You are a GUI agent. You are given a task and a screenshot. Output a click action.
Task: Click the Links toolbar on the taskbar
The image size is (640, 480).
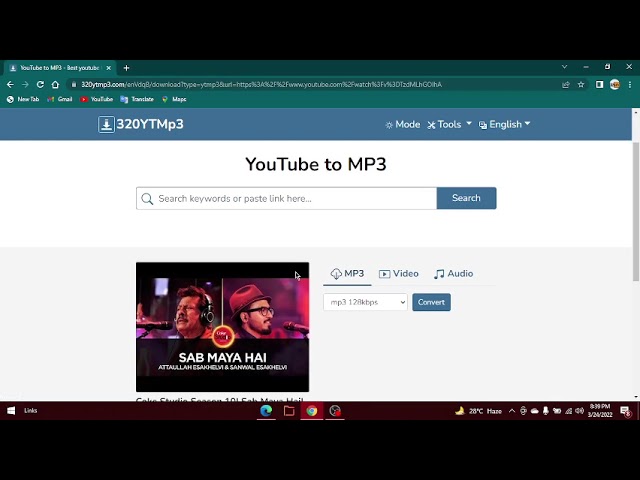coord(31,411)
